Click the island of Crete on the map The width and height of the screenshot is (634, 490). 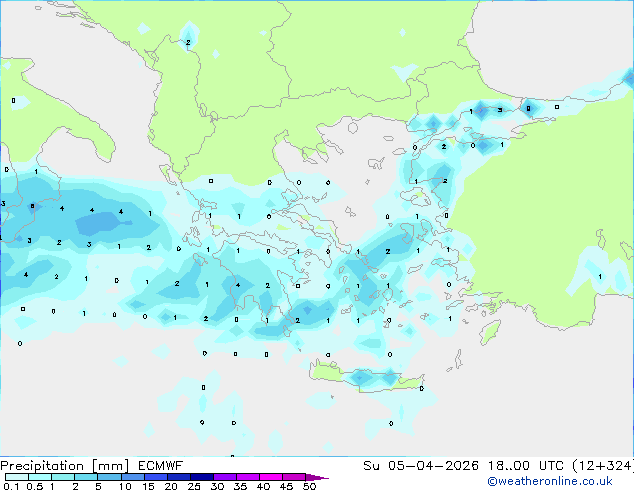[x=367, y=379]
